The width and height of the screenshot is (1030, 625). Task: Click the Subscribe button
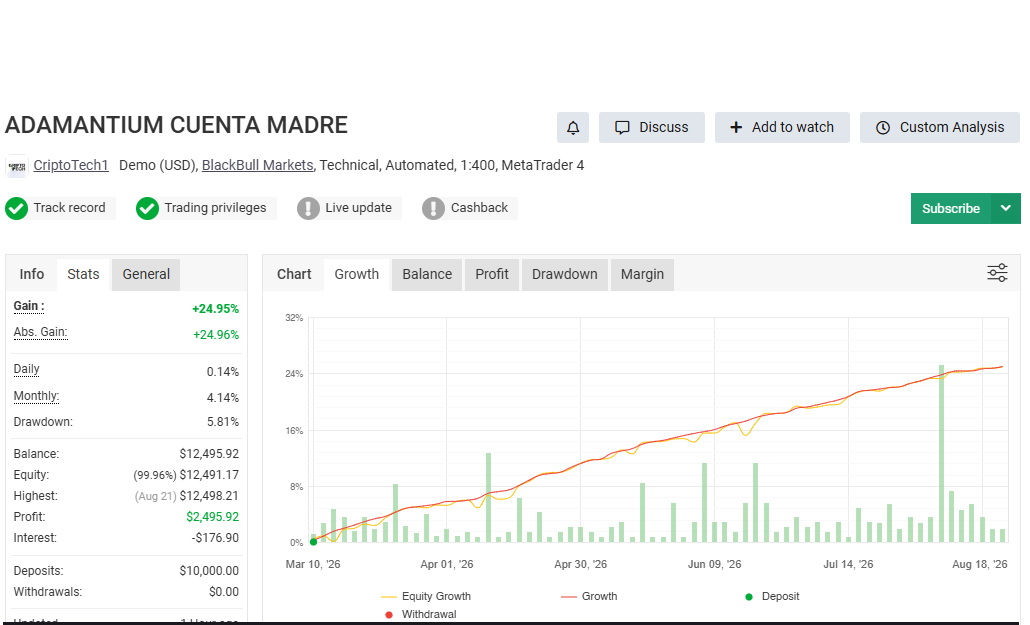pos(951,208)
